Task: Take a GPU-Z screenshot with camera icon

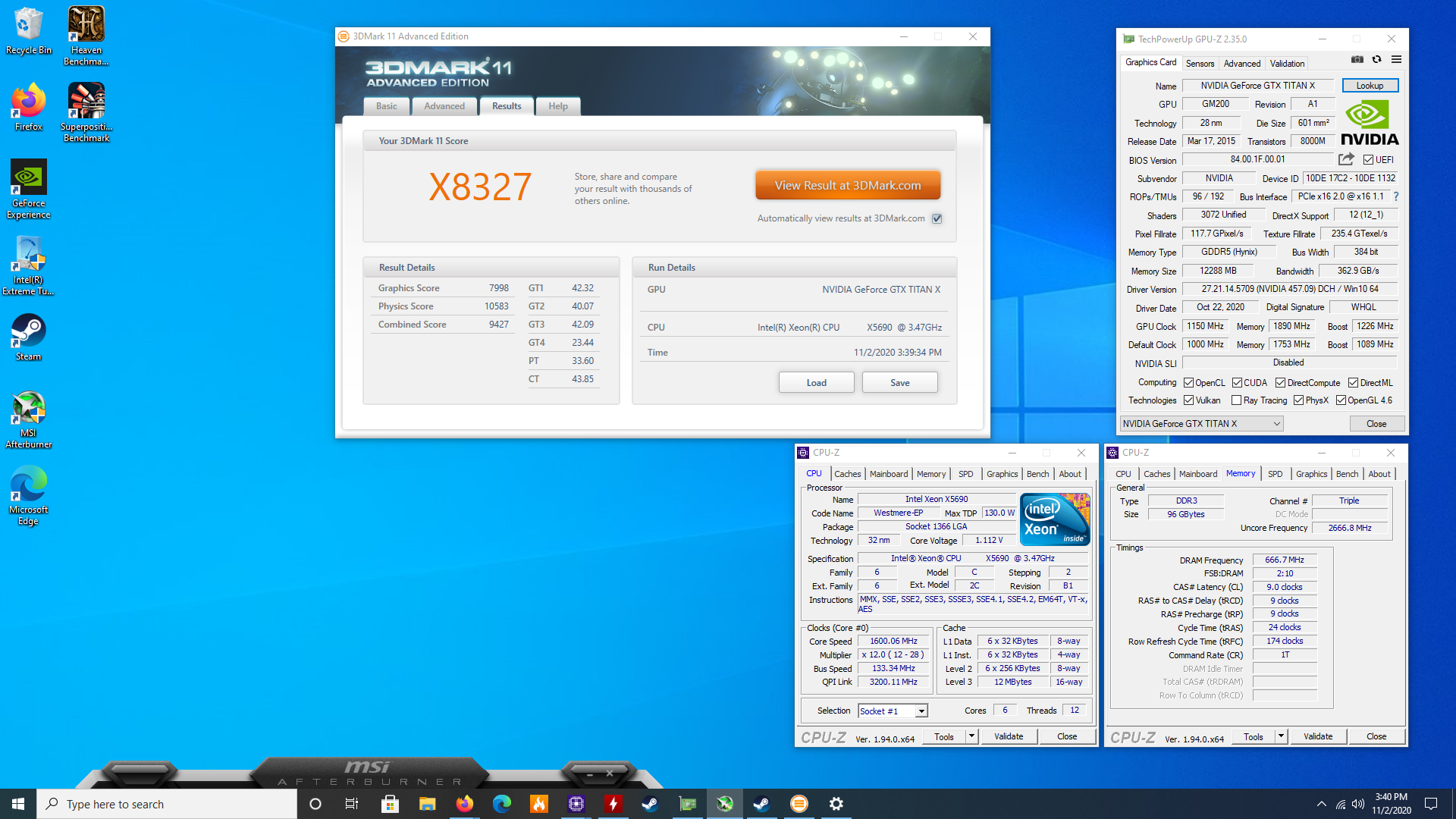Action: [x=1357, y=59]
